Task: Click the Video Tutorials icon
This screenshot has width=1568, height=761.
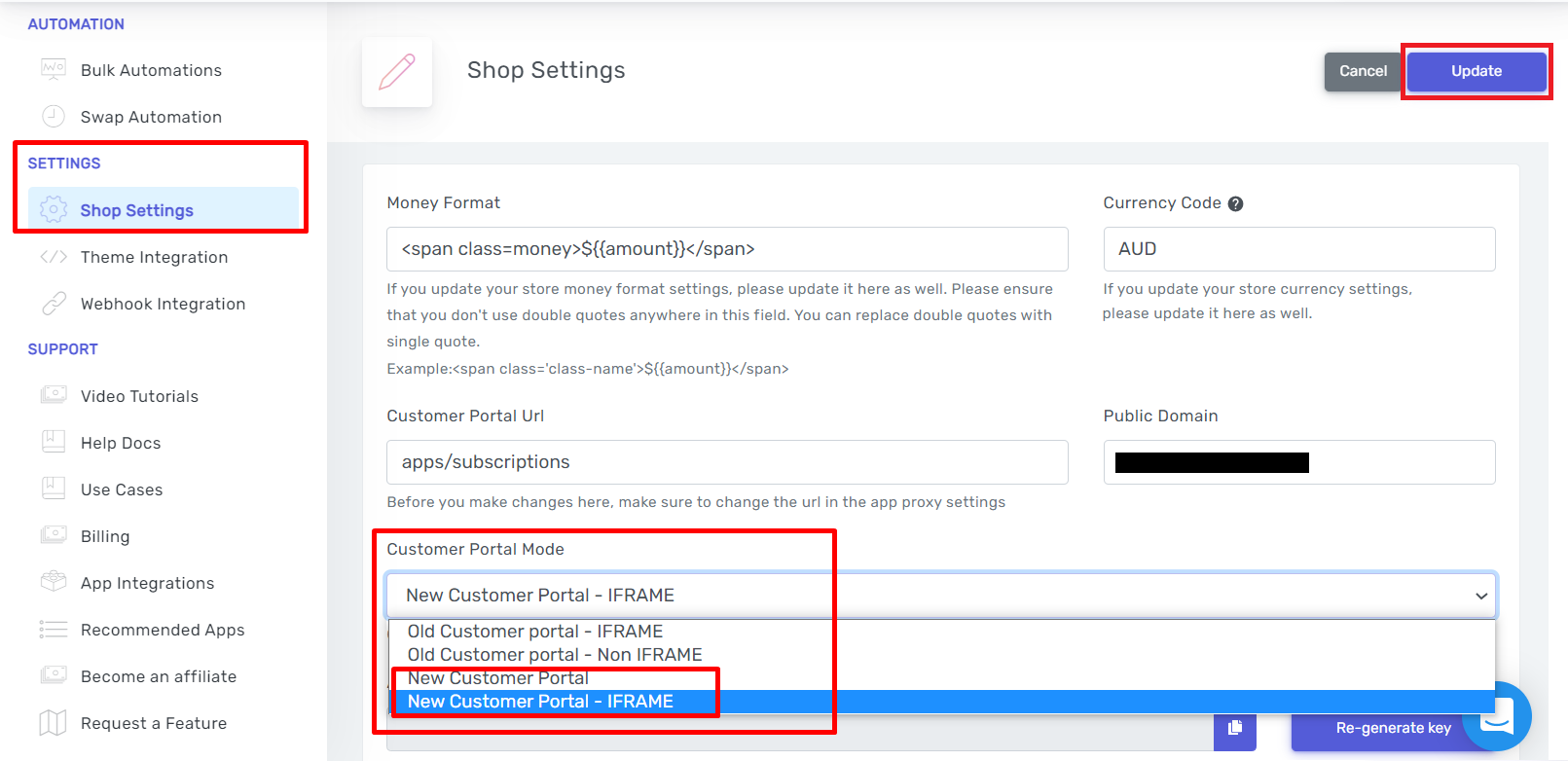Action: click(x=54, y=395)
